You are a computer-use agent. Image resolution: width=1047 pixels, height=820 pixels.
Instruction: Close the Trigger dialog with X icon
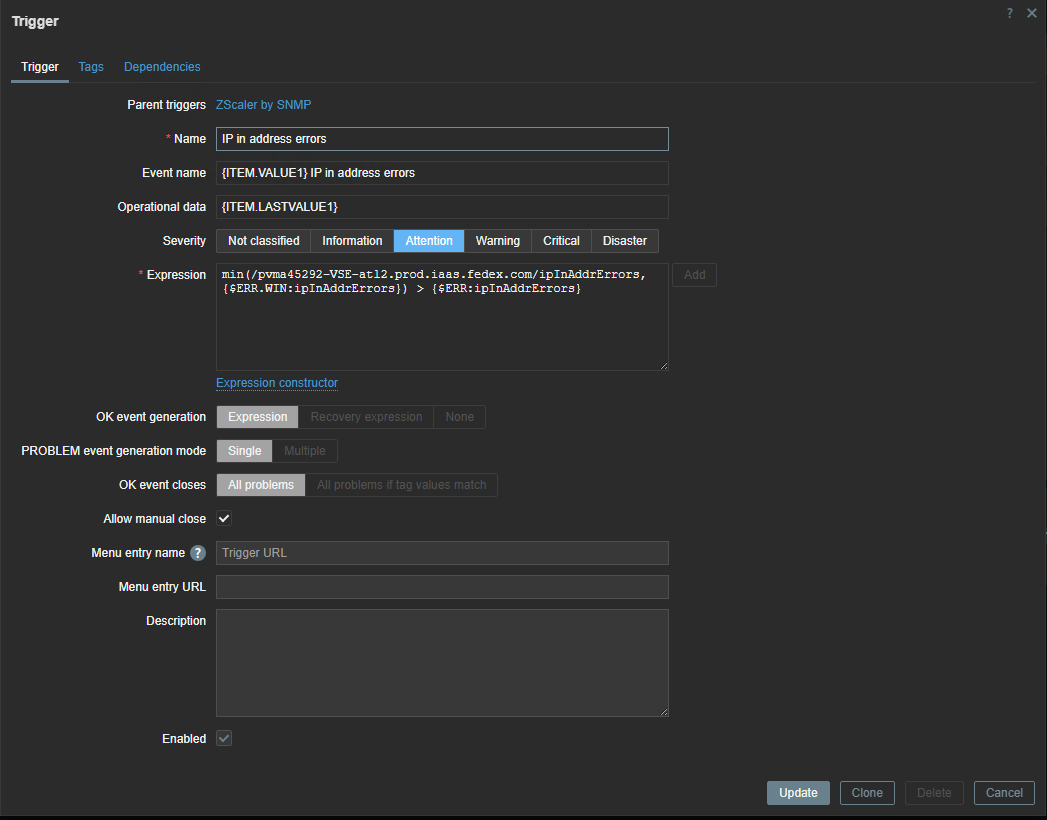(x=1032, y=13)
